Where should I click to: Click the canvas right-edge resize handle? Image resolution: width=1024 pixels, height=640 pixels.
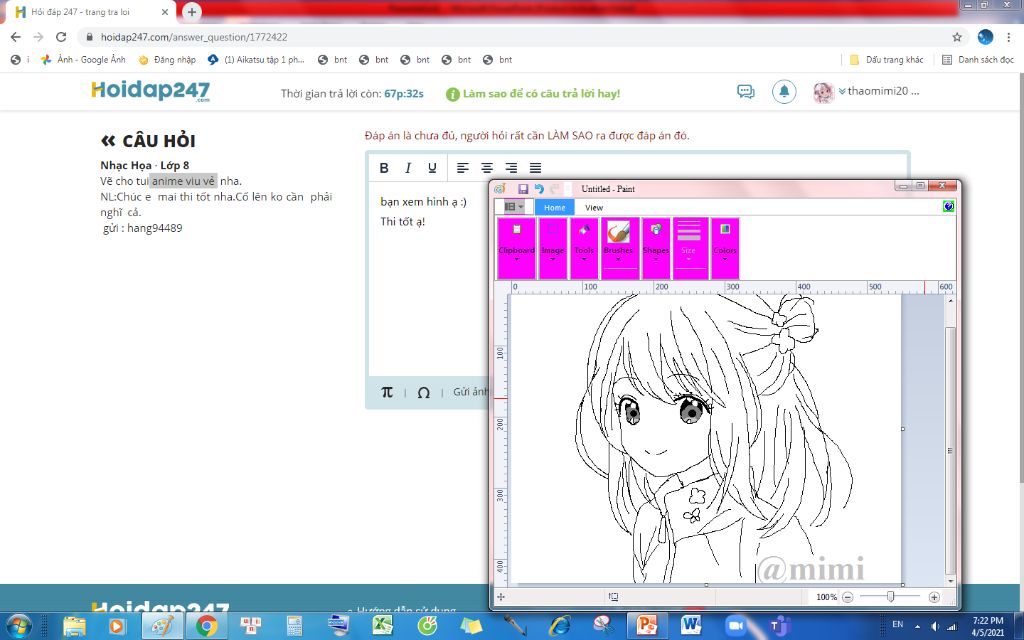coord(903,429)
